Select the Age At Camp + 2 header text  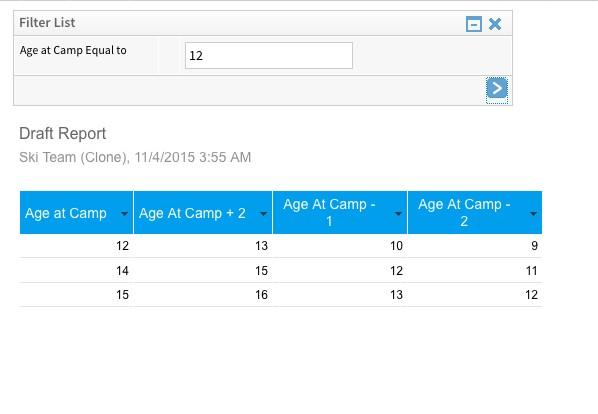pyautogui.click(x=192, y=213)
